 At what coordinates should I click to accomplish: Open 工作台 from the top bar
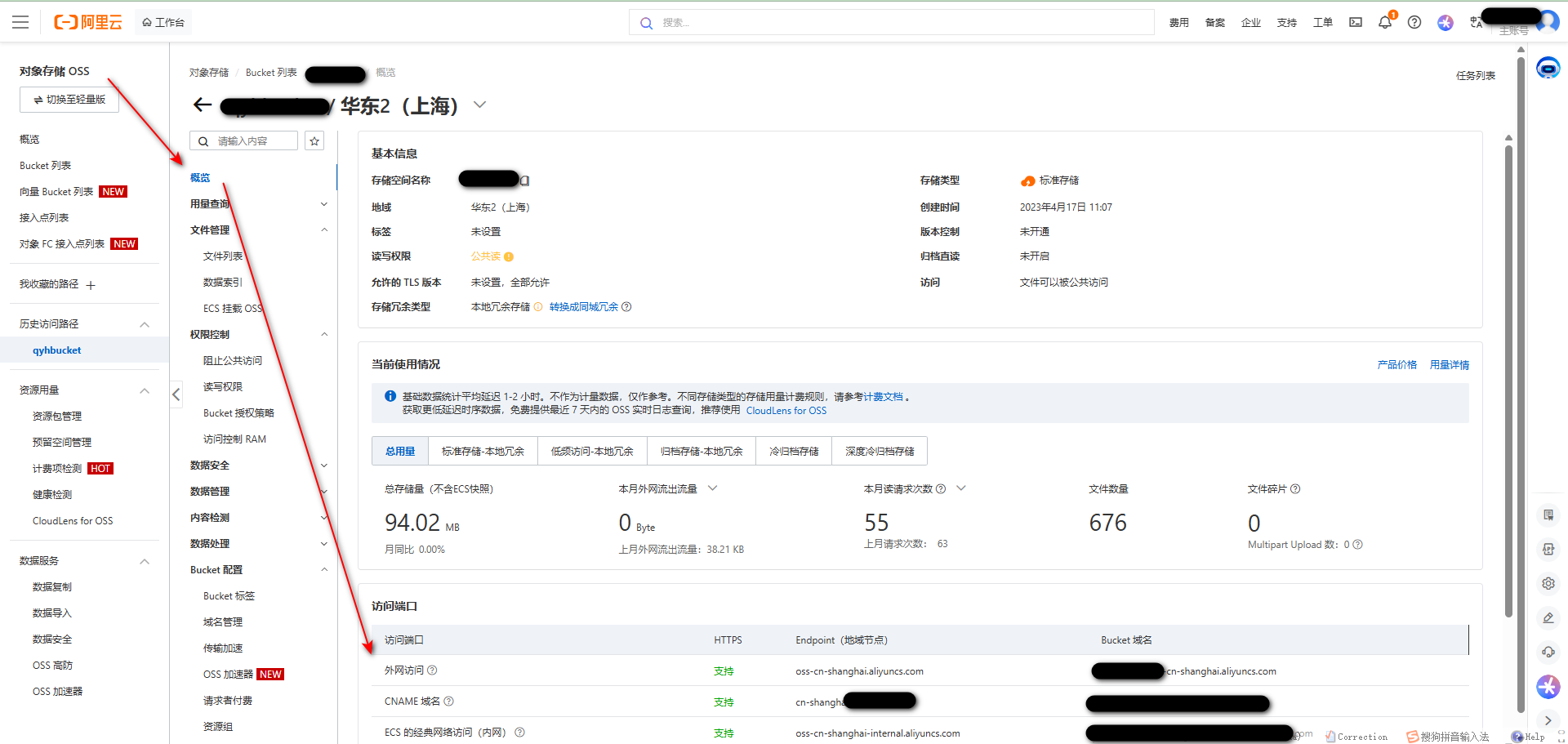coord(163,22)
